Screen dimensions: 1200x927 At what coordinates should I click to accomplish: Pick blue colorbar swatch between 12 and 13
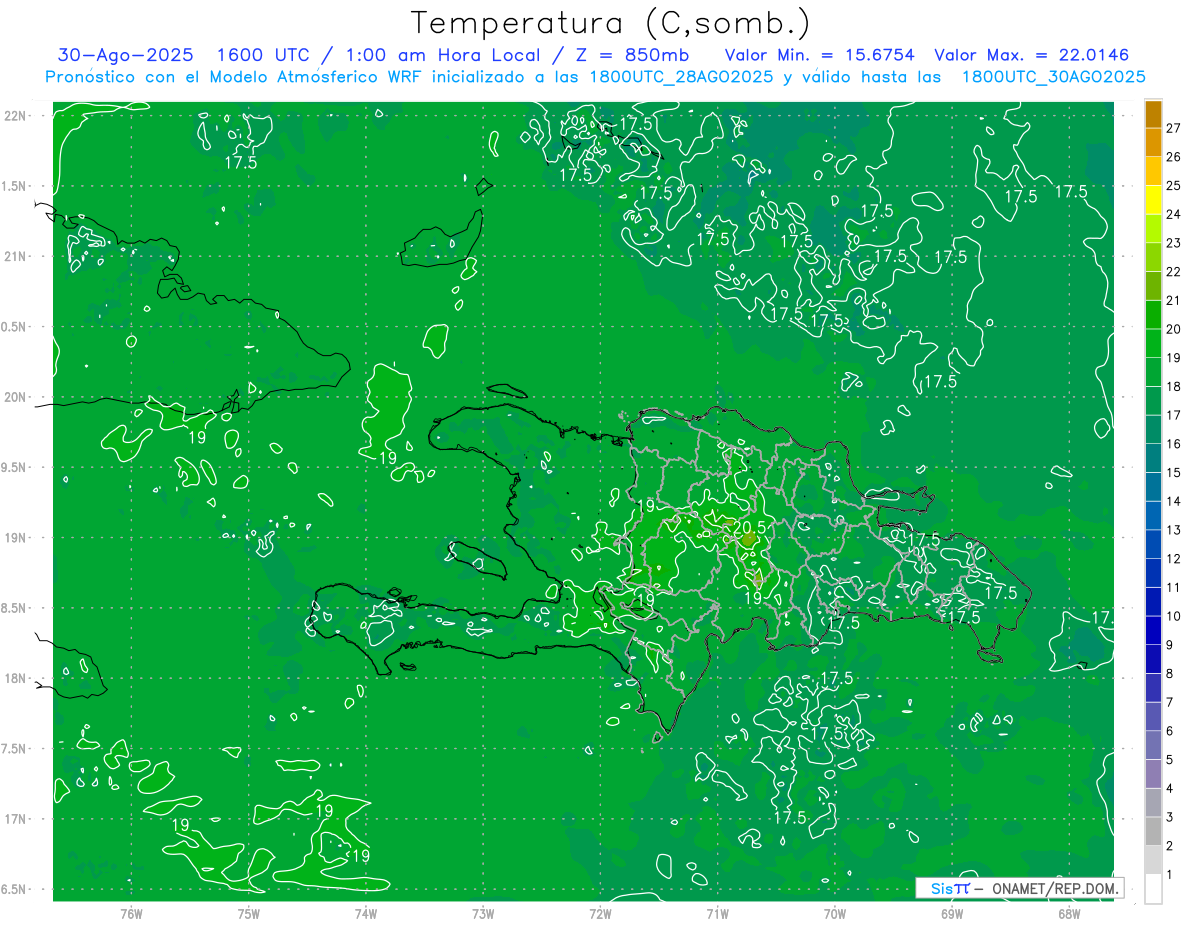[x=1153, y=544]
